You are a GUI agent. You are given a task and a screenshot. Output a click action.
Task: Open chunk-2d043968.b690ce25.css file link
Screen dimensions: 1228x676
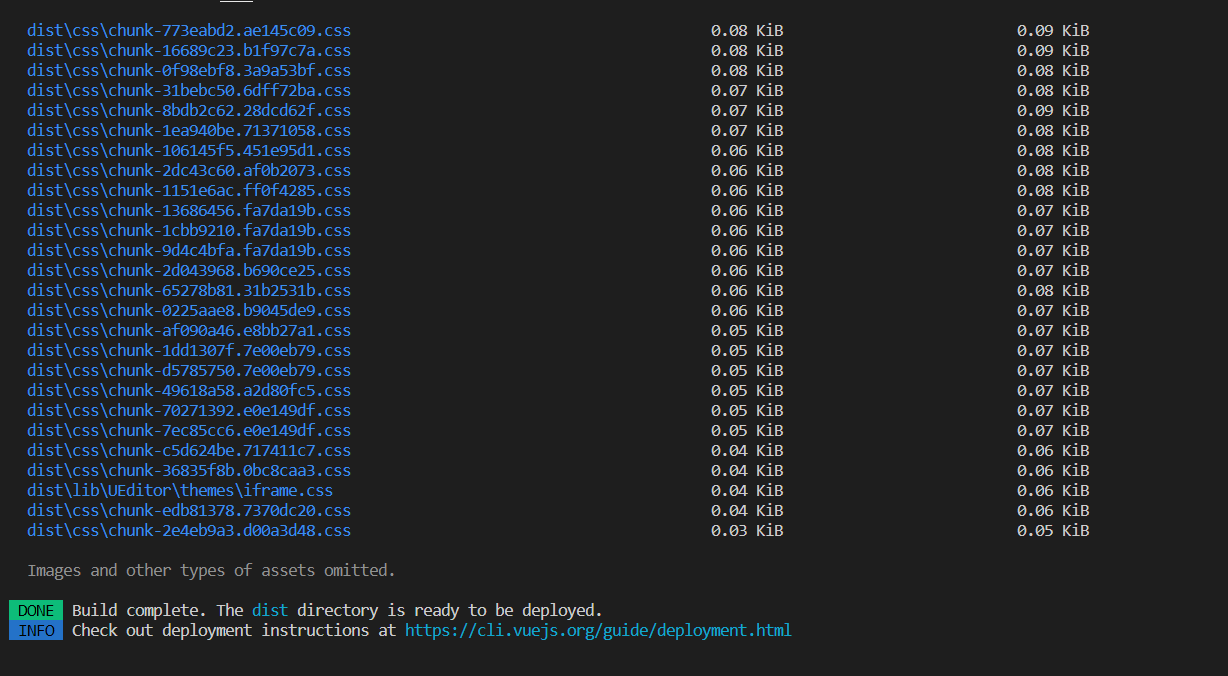click(x=189, y=271)
